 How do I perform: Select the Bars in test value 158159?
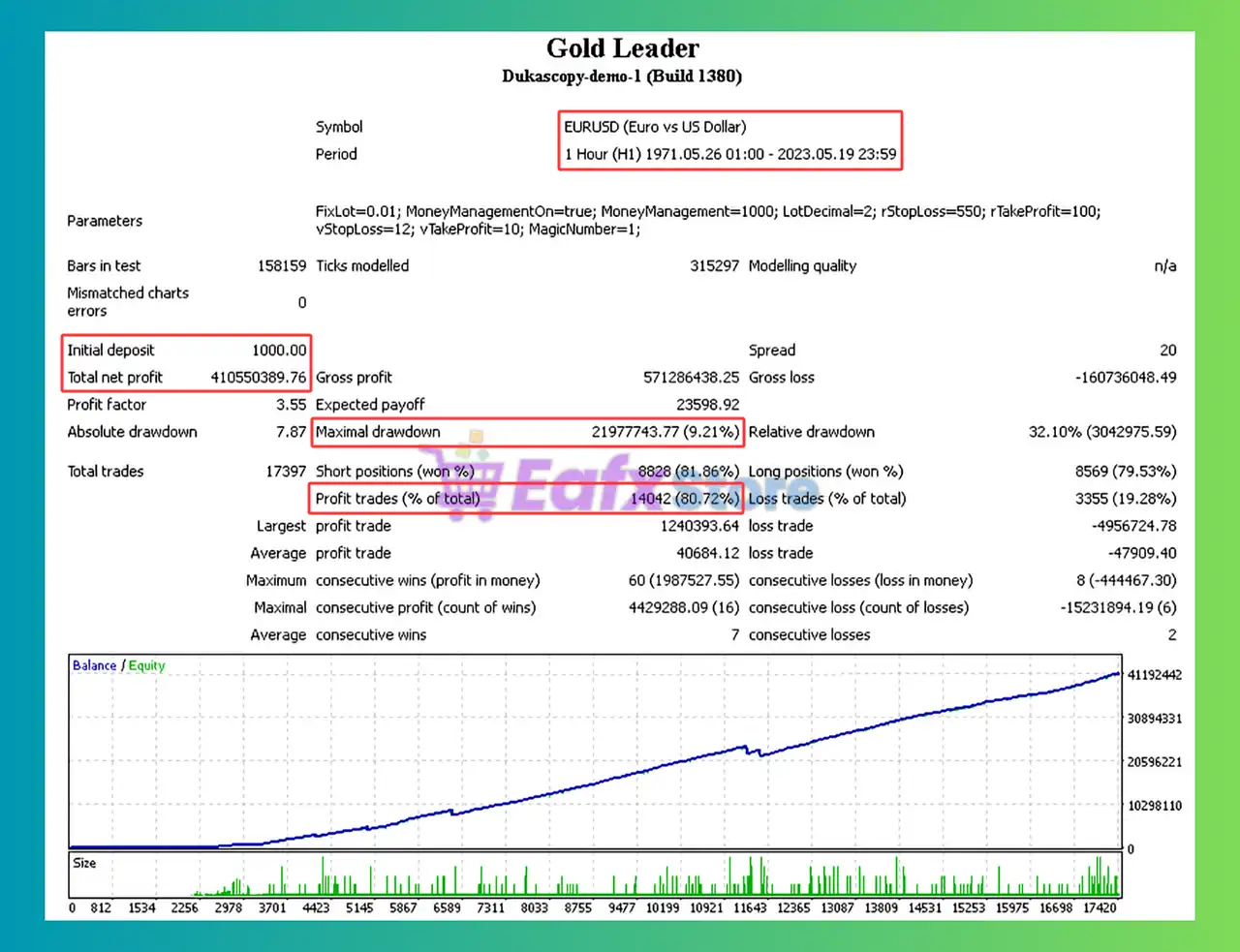[x=283, y=265]
